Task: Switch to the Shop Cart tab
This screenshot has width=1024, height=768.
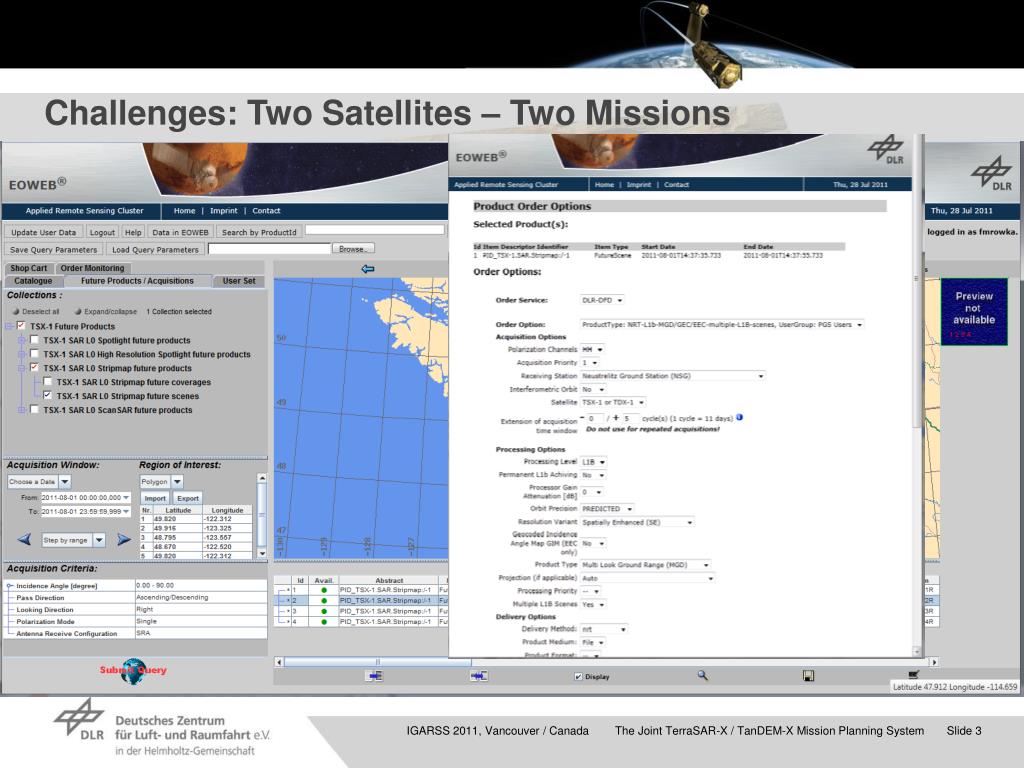Action: (29, 268)
